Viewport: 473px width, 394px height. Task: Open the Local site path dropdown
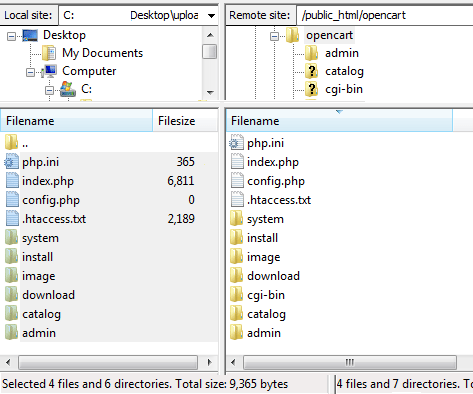click(x=211, y=15)
